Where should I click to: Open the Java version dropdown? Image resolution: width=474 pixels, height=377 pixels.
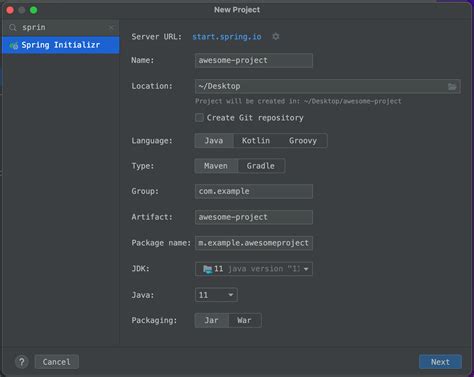click(x=216, y=295)
